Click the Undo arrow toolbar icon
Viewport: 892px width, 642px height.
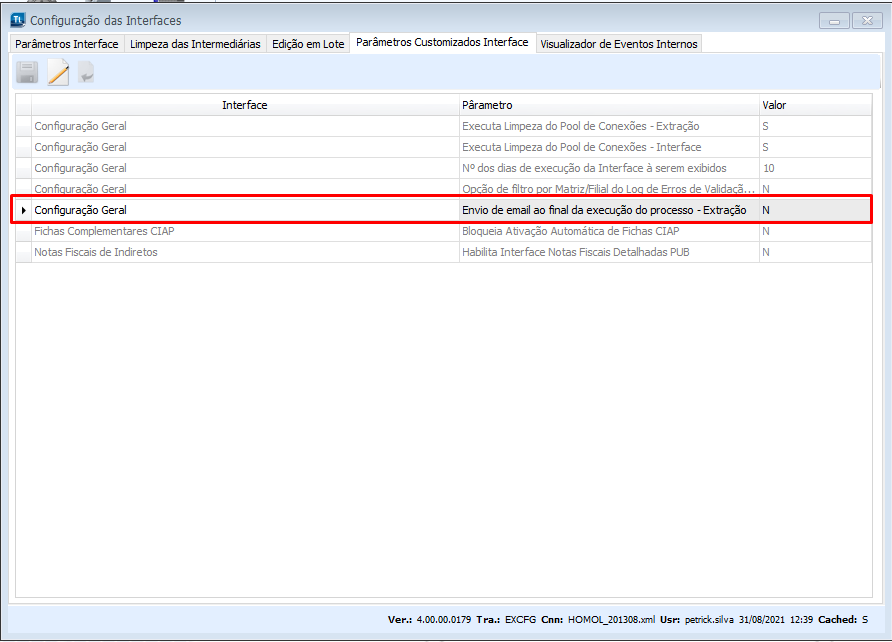pos(87,72)
